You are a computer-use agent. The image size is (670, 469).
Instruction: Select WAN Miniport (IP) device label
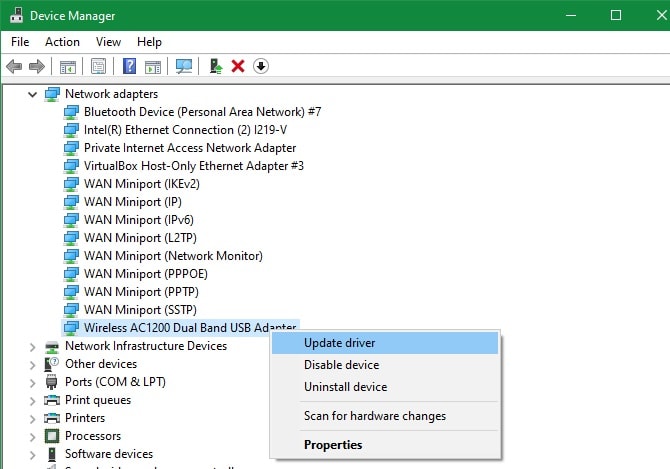[133, 202]
